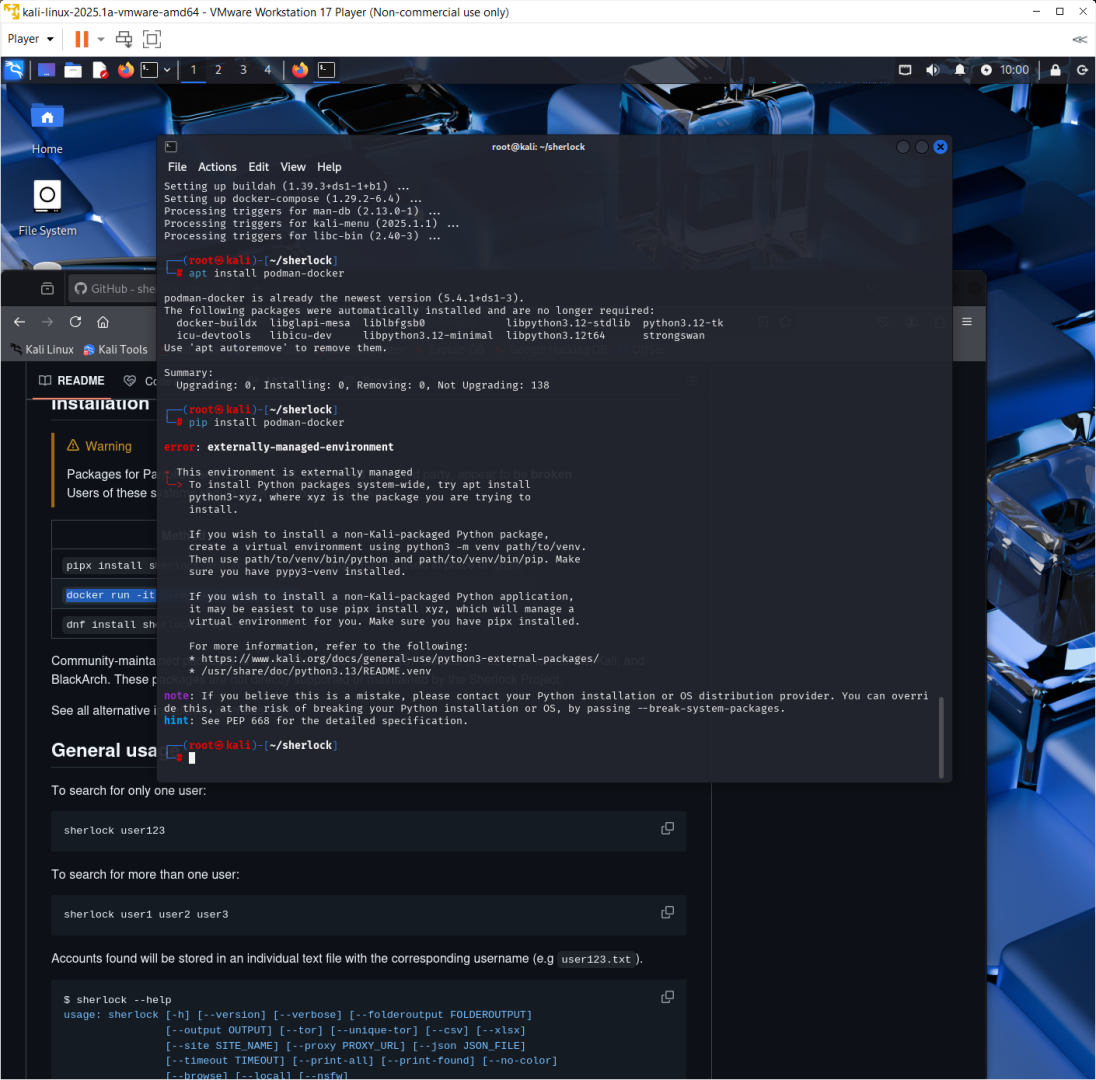This screenshot has width=1096, height=1080.
Task: Click the terminal scrollbar thumb
Action: coord(941,737)
